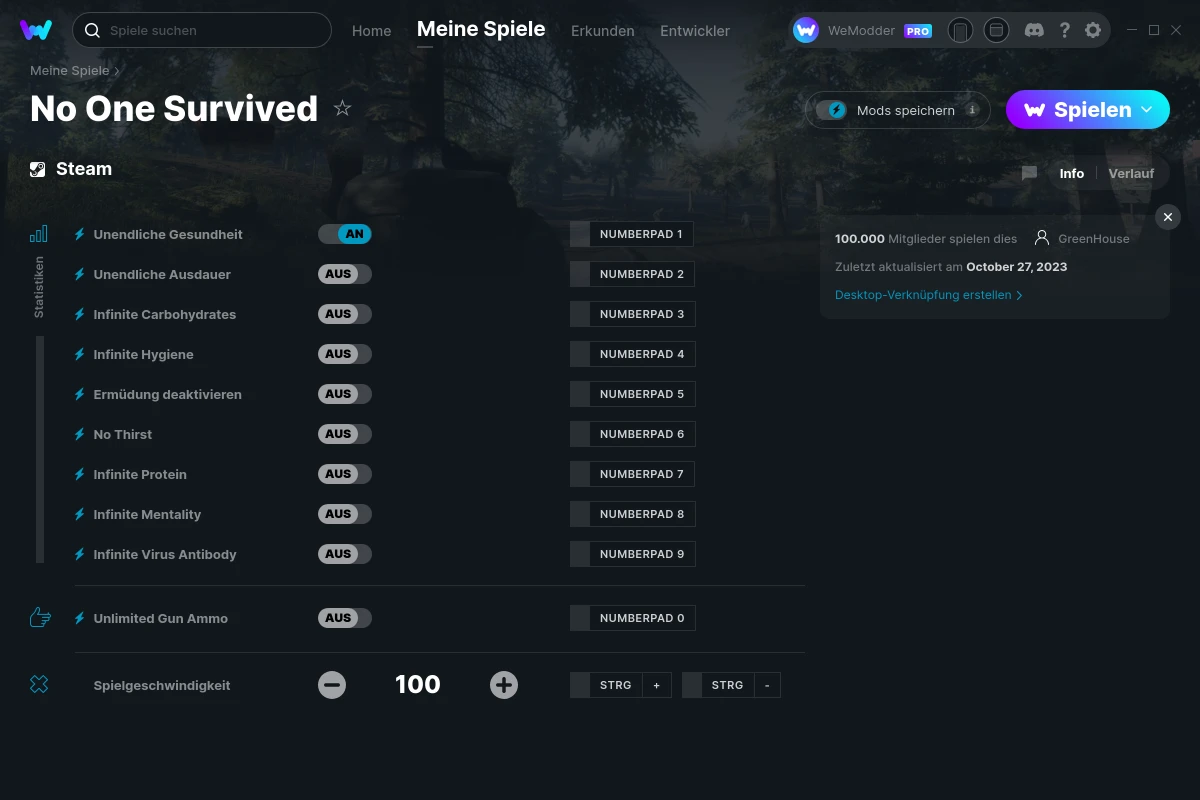The height and width of the screenshot is (800, 1200).
Task: Enable the Infinite Protein toggle
Action: click(345, 474)
